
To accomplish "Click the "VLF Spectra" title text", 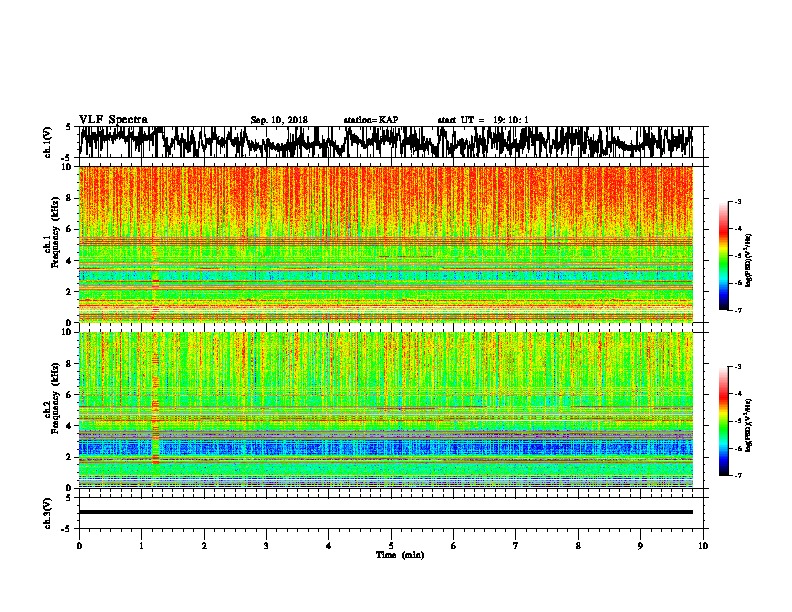I will click(x=113, y=120).
